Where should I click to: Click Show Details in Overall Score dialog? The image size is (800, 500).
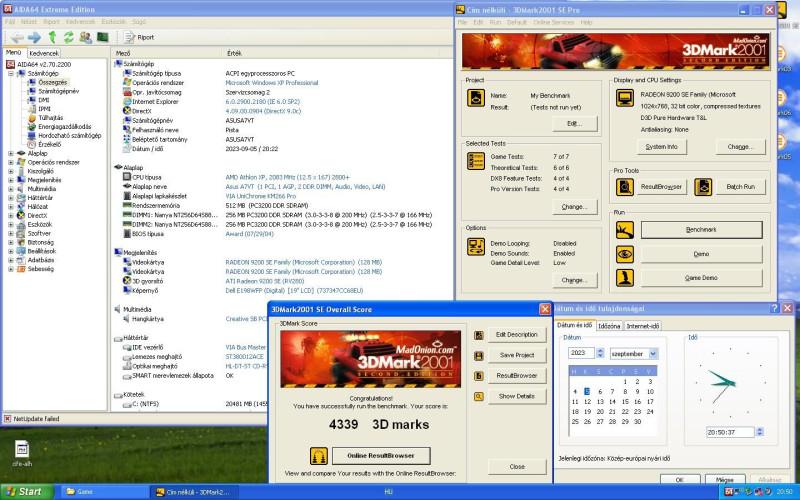click(517, 396)
